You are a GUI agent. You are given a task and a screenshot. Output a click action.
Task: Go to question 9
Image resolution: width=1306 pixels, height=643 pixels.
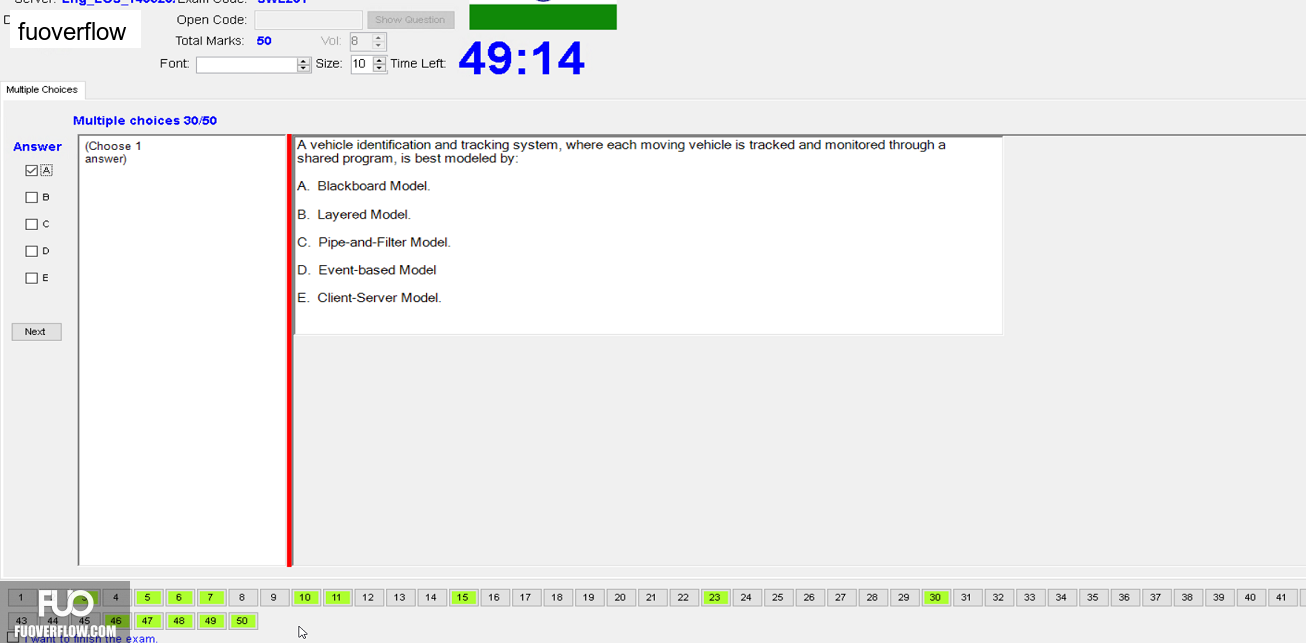coord(273,598)
